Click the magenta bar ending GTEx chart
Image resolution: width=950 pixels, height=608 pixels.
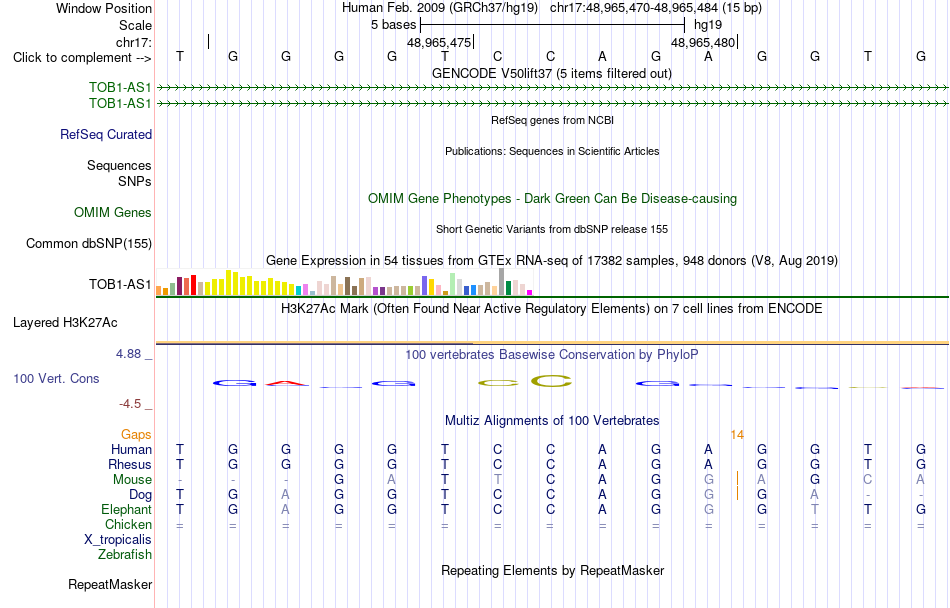click(530, 292)
